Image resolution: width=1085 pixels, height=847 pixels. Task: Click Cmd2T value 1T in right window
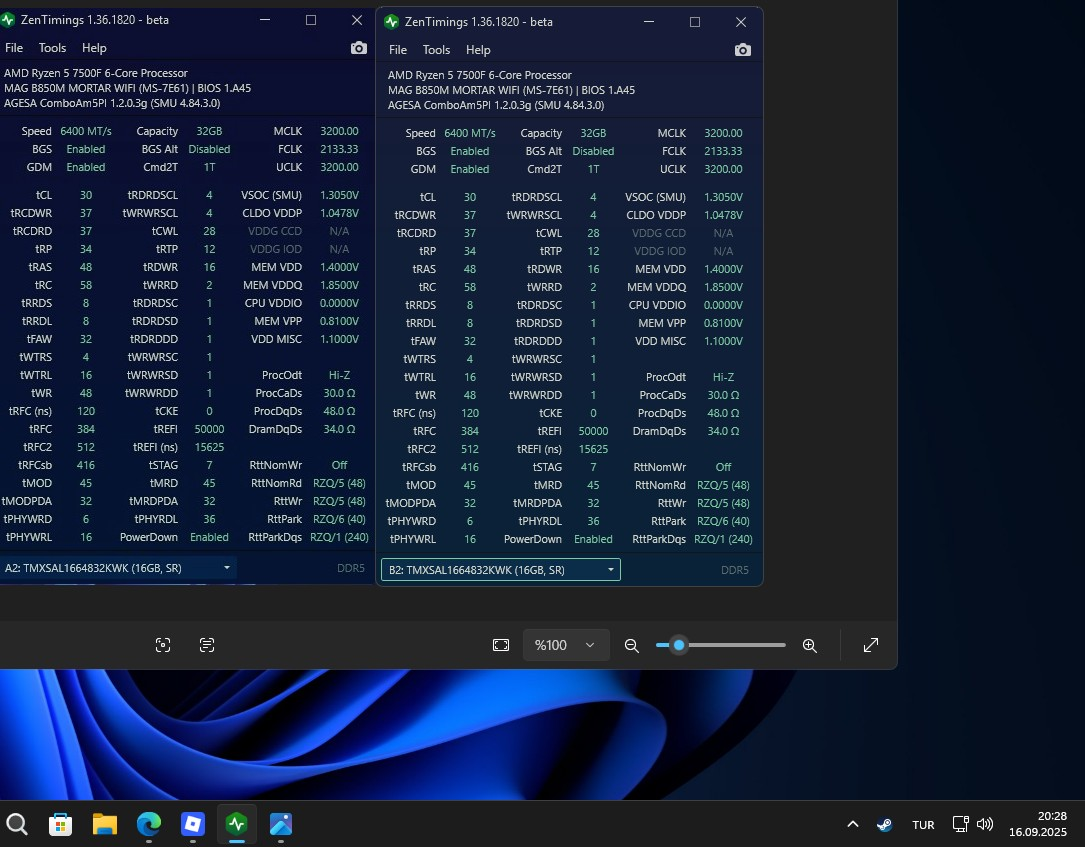[593, 169]
